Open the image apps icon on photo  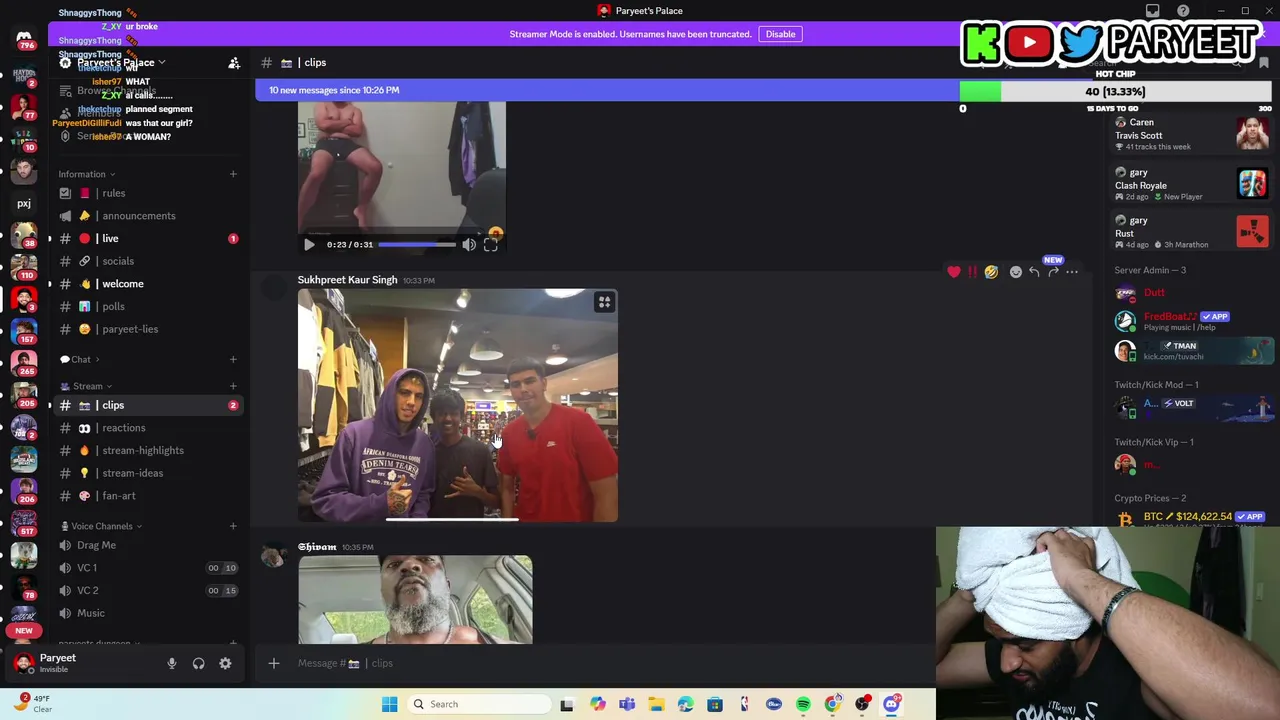pos(604,302)
